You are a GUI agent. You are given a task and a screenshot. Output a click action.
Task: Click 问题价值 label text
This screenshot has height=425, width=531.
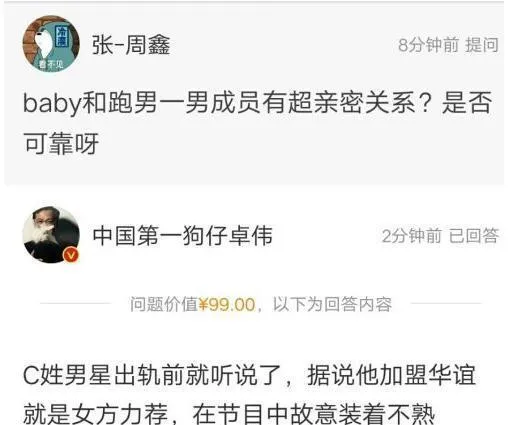(164, 304)
